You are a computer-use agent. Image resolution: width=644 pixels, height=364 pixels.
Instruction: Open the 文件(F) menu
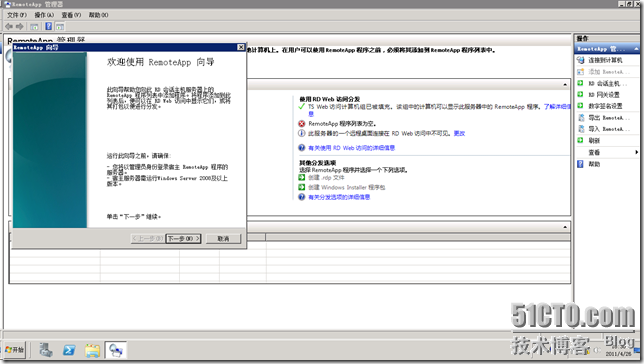coord(17,15)
